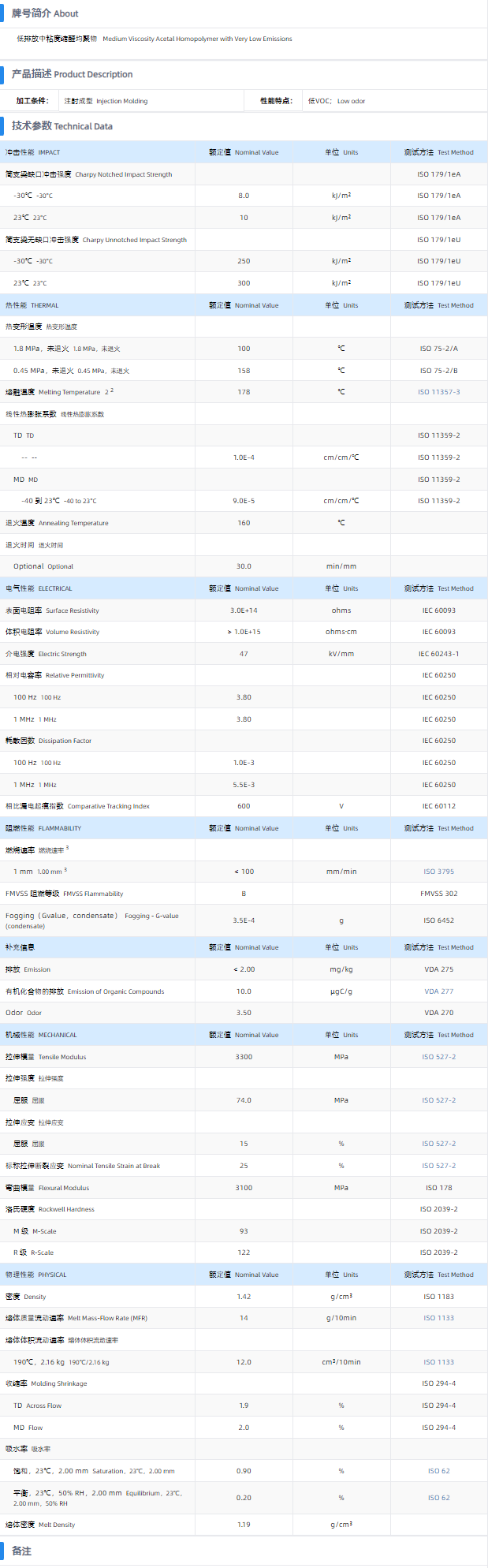Select the FLAMMABILITY section header label
Image resolution: width=488 pixels, height=1568 pixels.
[x=43, y=828]
